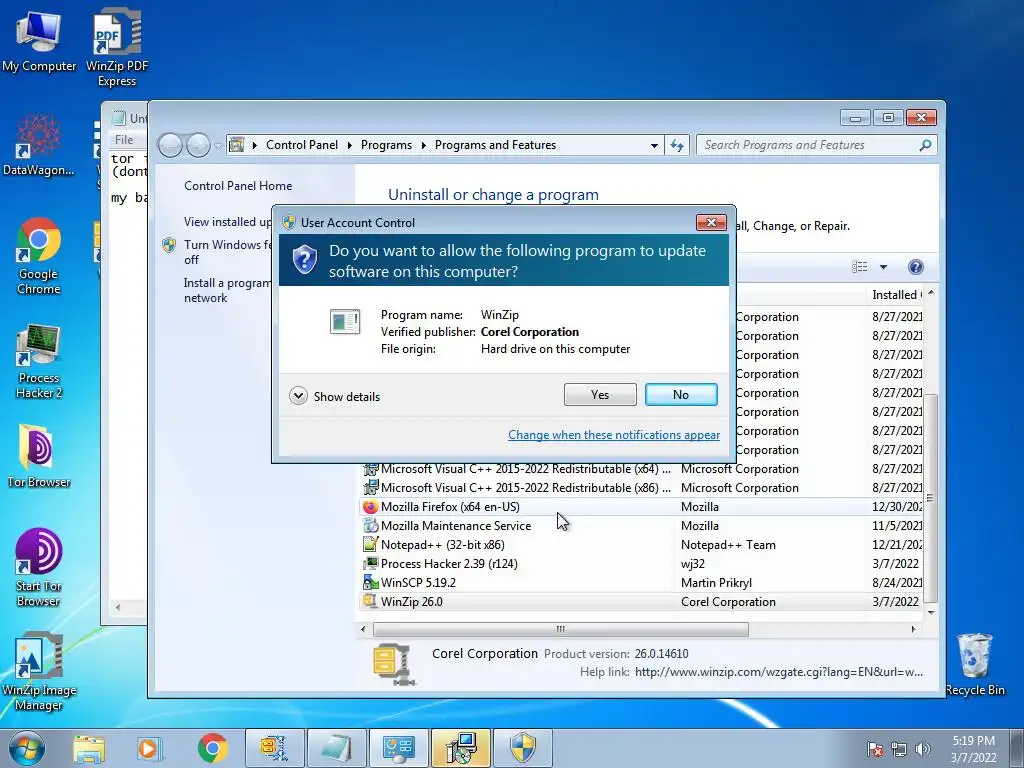1024x768 pixels.
Task: Open the address bar history dropdown
Action: click(654, 146)
